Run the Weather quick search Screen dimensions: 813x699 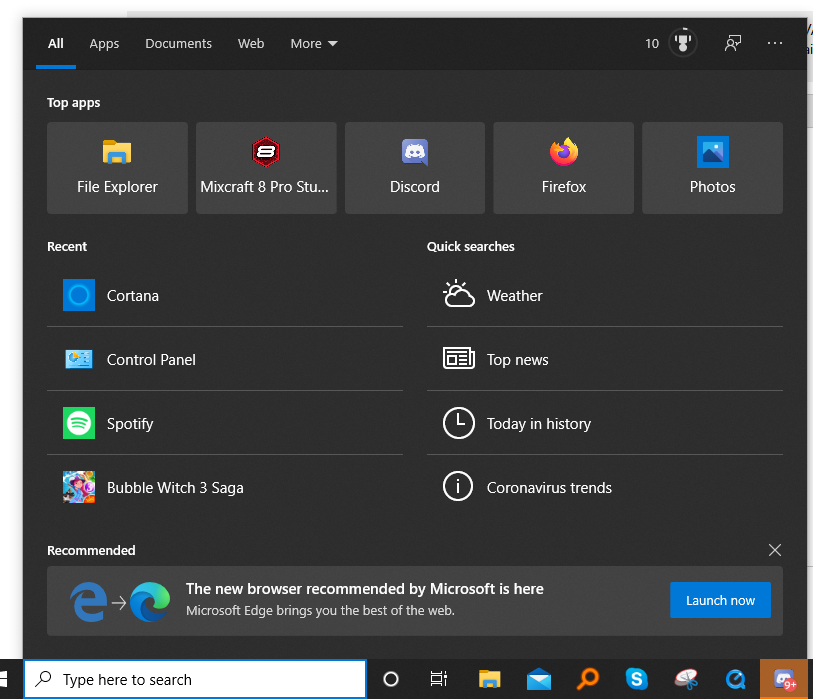(x=605, y=296)
